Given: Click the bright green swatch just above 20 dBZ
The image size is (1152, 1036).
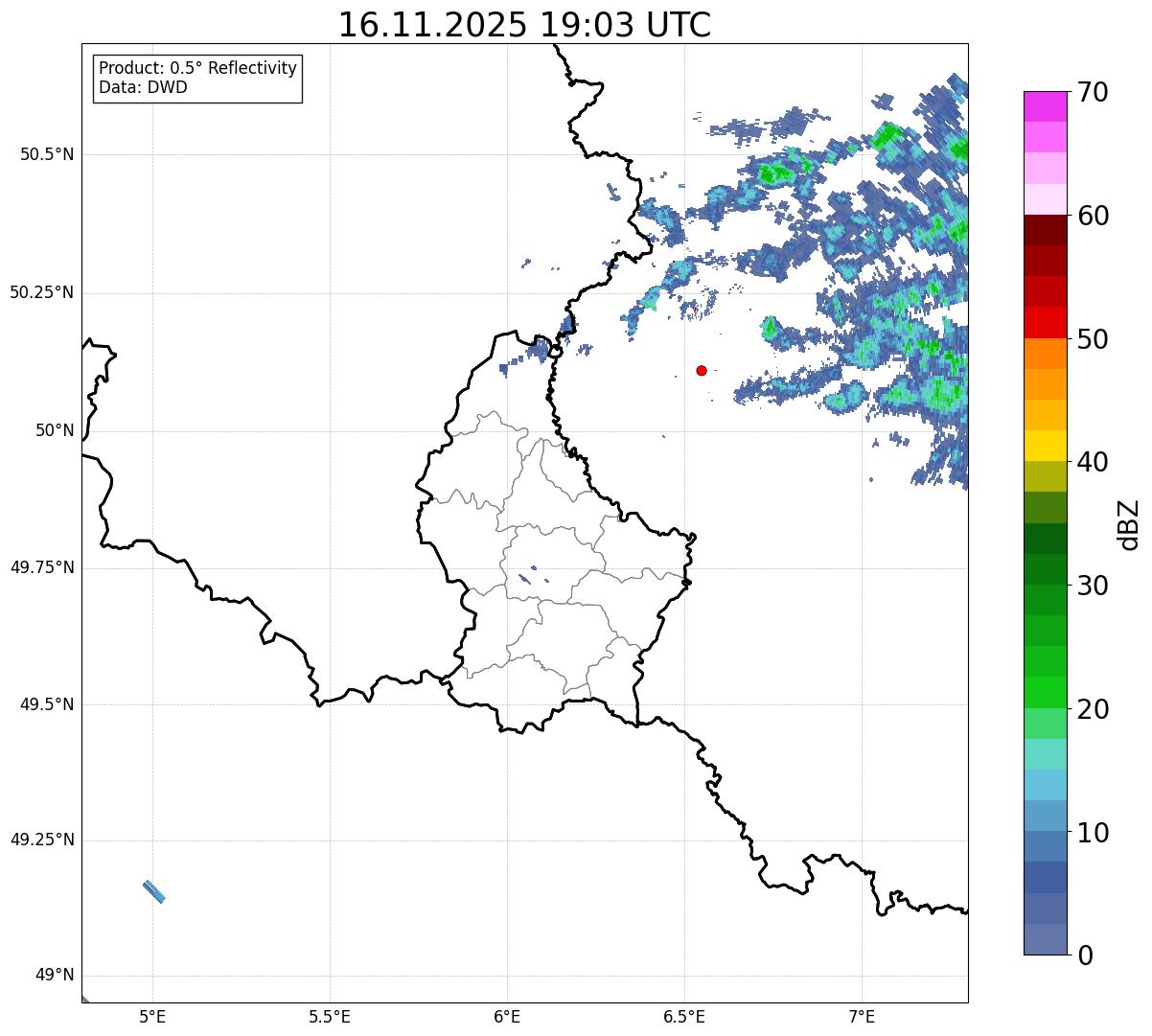Looking at the screenshot, I should [1045, 693].
